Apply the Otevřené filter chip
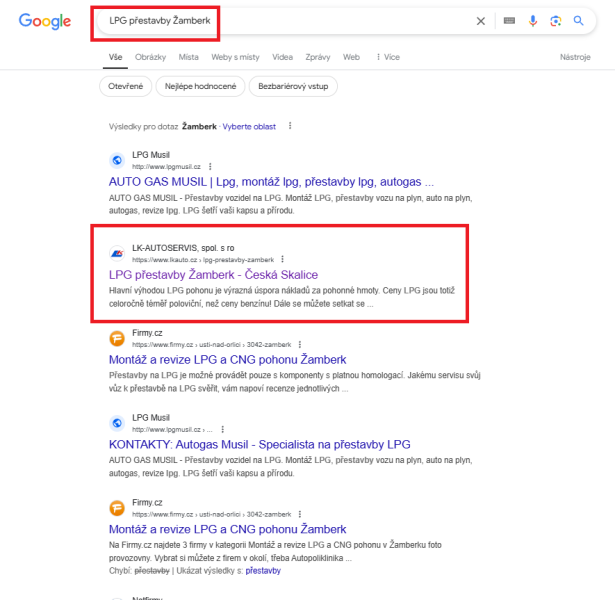Image resolution: width=615 pixels, height=600 pixels. [126, 86]
